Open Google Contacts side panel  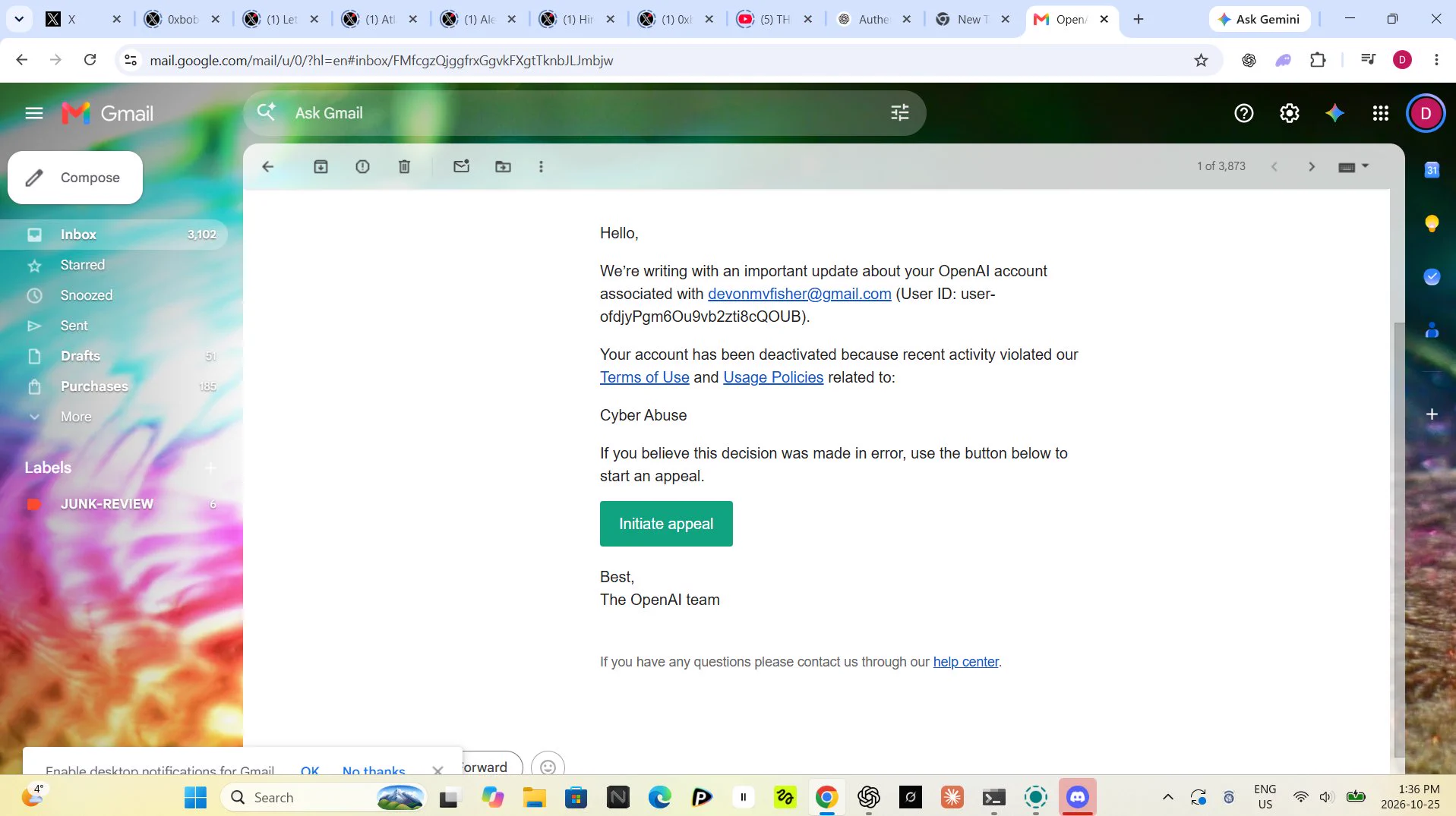pos(1432,330)
